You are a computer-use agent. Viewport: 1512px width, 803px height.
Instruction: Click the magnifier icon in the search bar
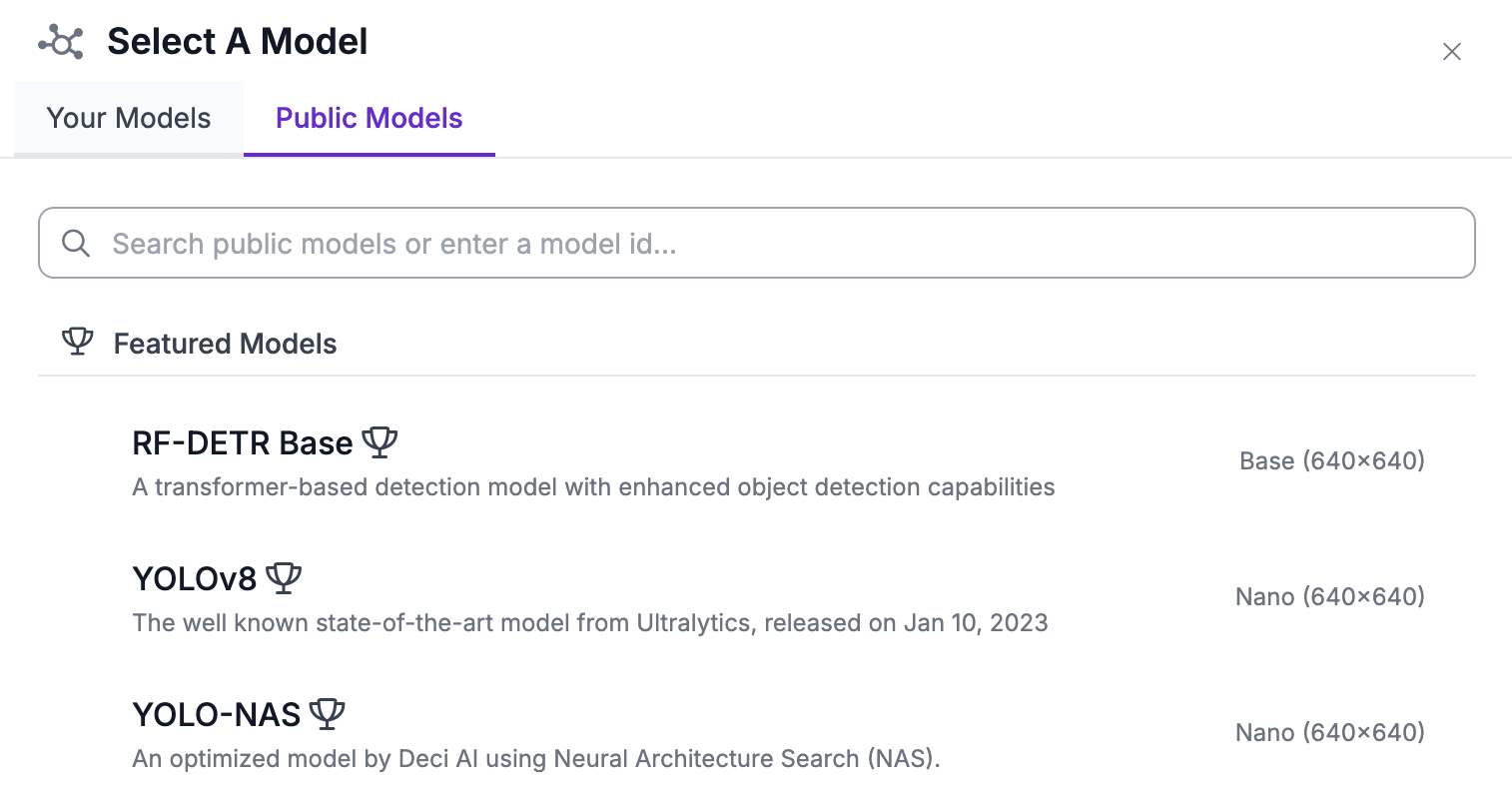pos(77,243)
